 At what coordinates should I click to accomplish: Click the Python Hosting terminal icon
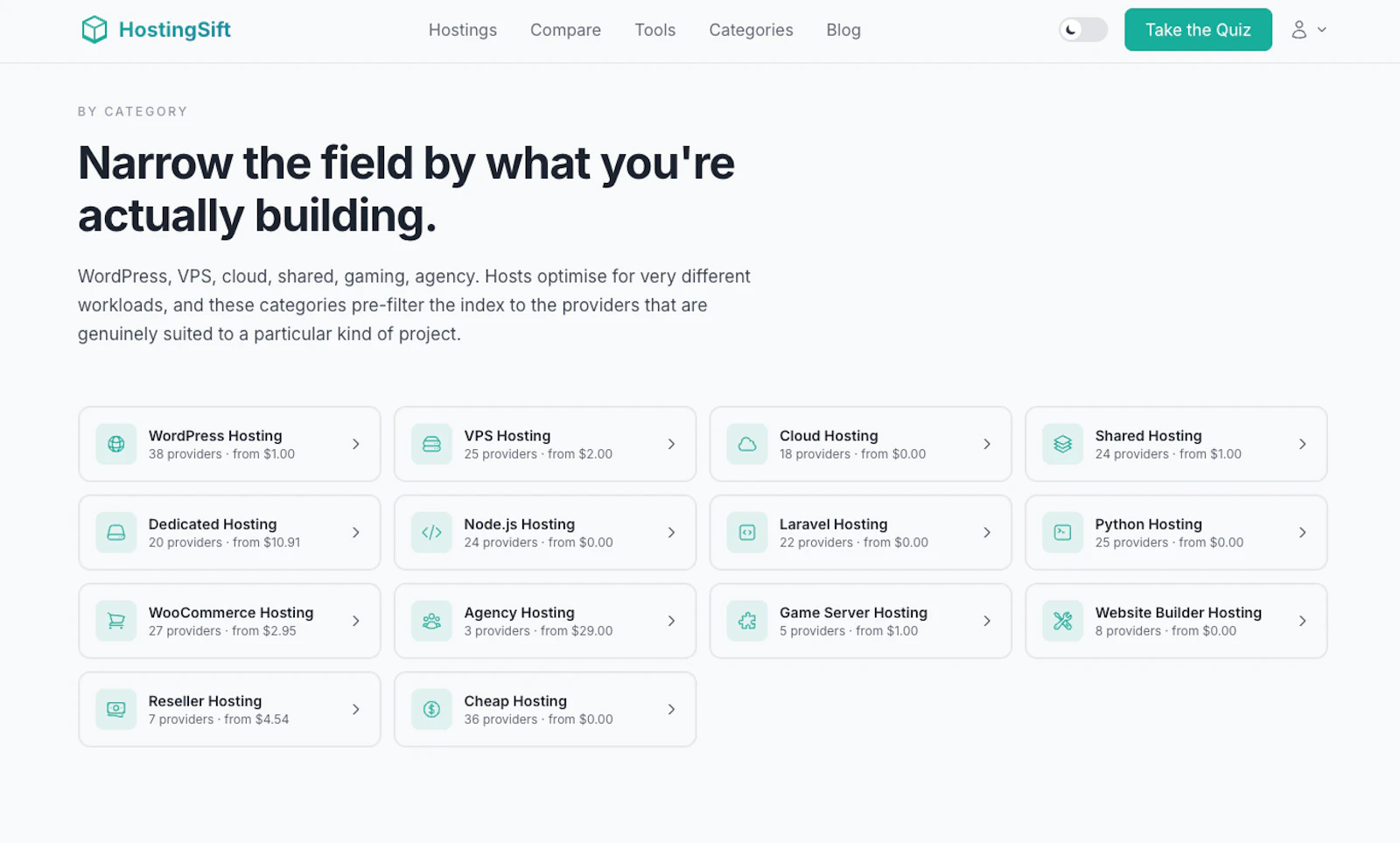1062,532
